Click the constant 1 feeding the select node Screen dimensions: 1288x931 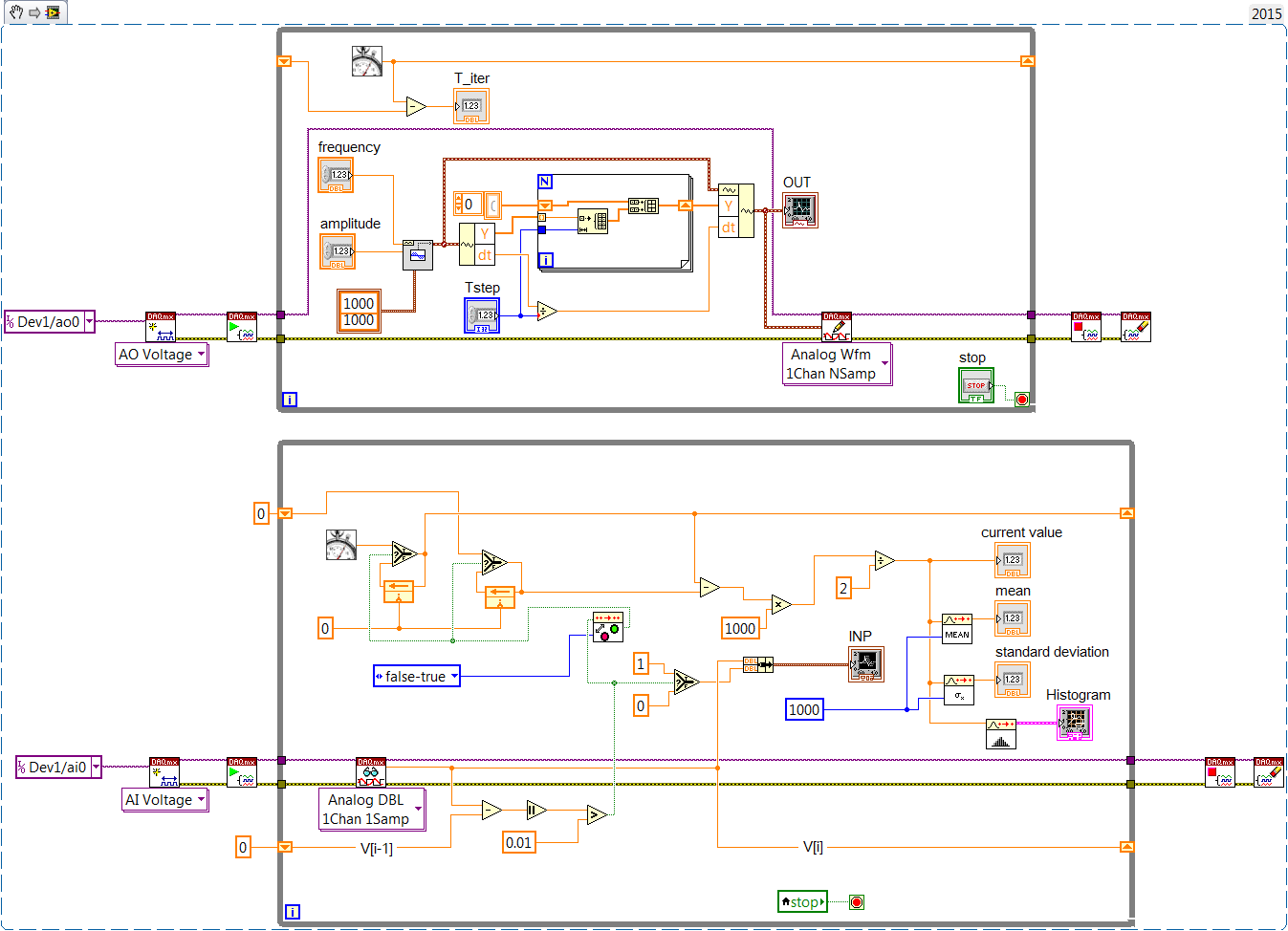pos(641,662)
